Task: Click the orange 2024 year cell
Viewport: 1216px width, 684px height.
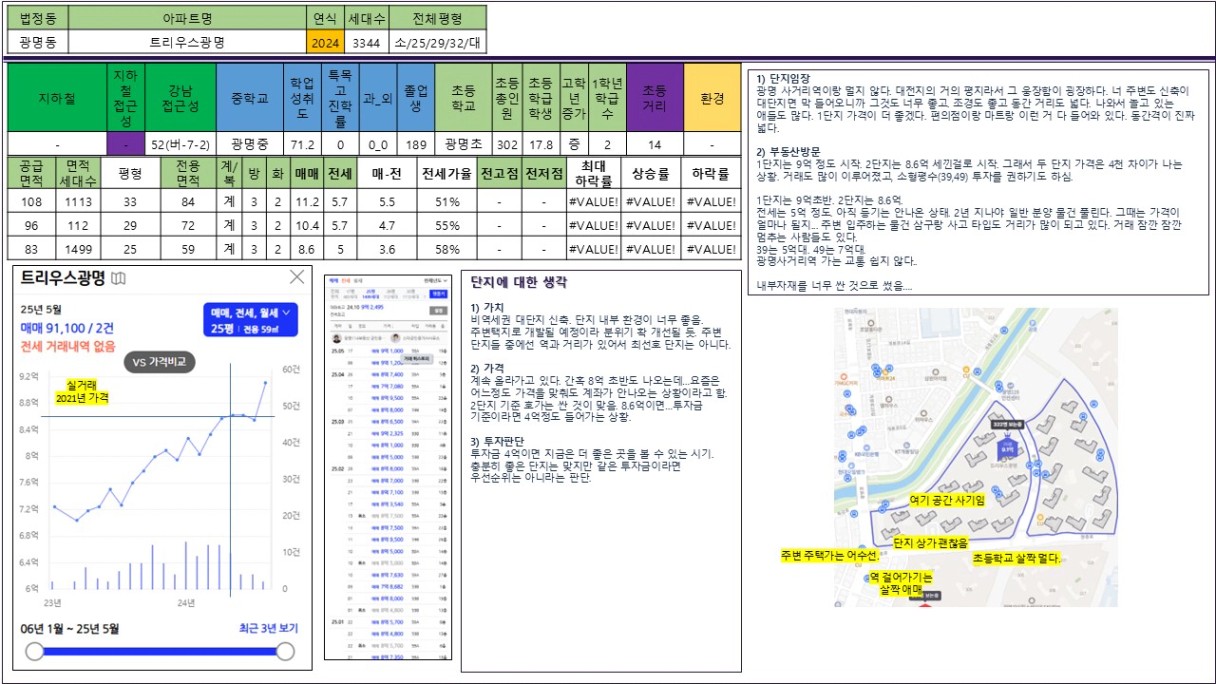Action: click(x=325, y=42)
